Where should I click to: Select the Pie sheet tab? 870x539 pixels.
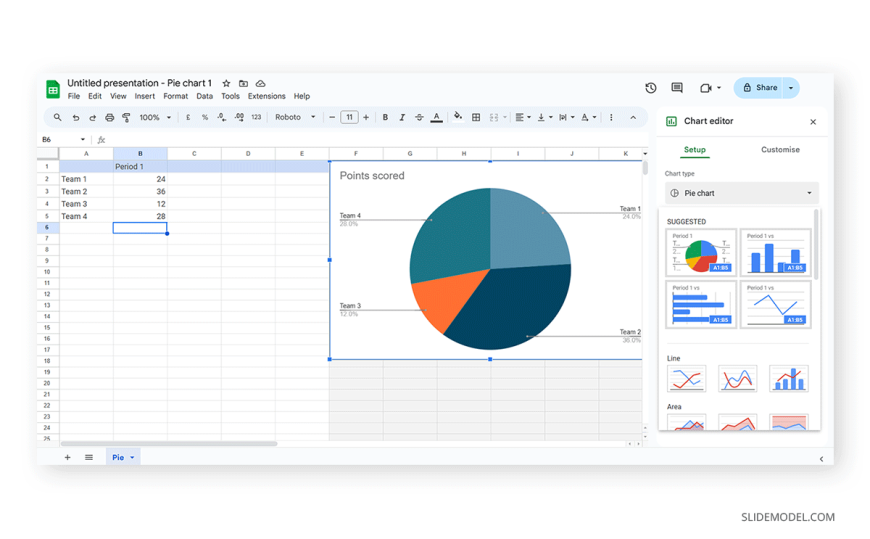click(x=123, y=457)
